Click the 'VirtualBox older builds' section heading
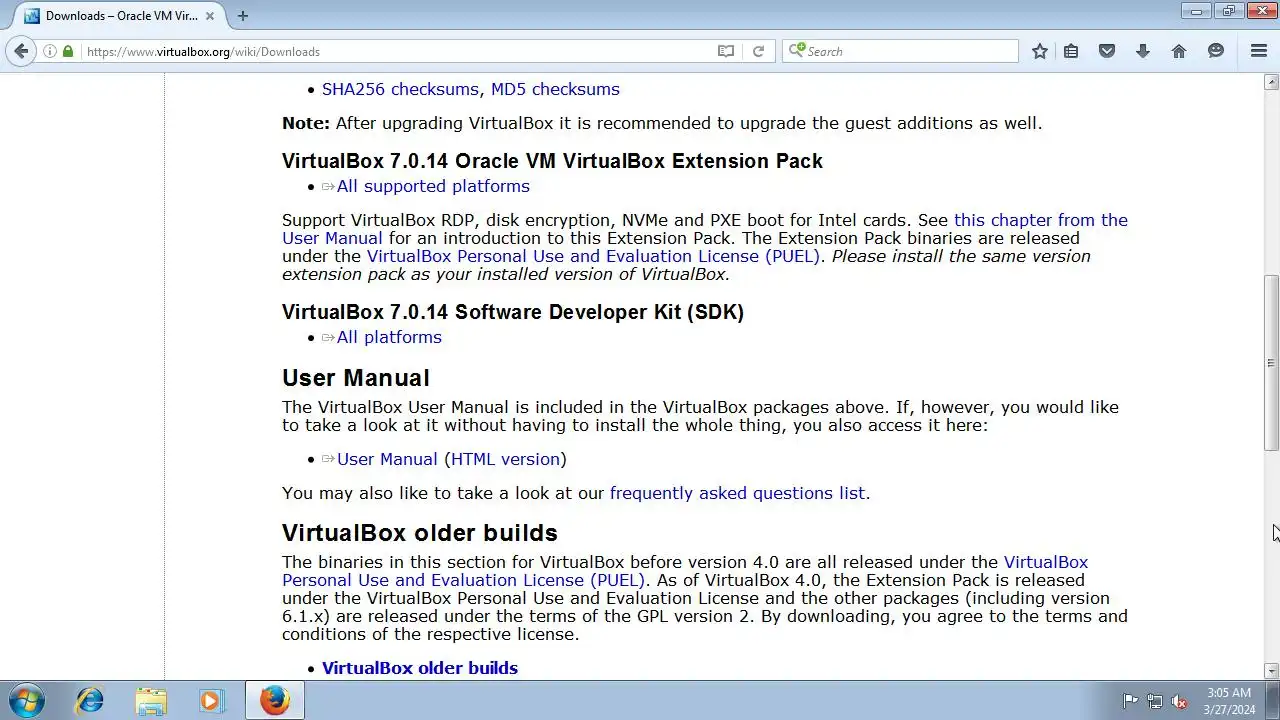Image resolution: width=1280 pixels, height=720 pixels. (420, 533)
